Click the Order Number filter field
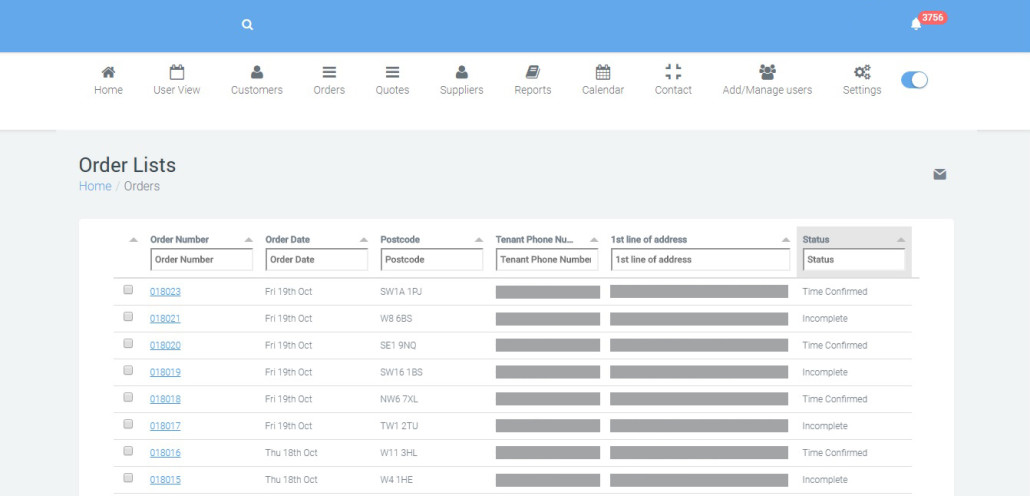Screen dimensions: 1030x496 click(202, 259)
